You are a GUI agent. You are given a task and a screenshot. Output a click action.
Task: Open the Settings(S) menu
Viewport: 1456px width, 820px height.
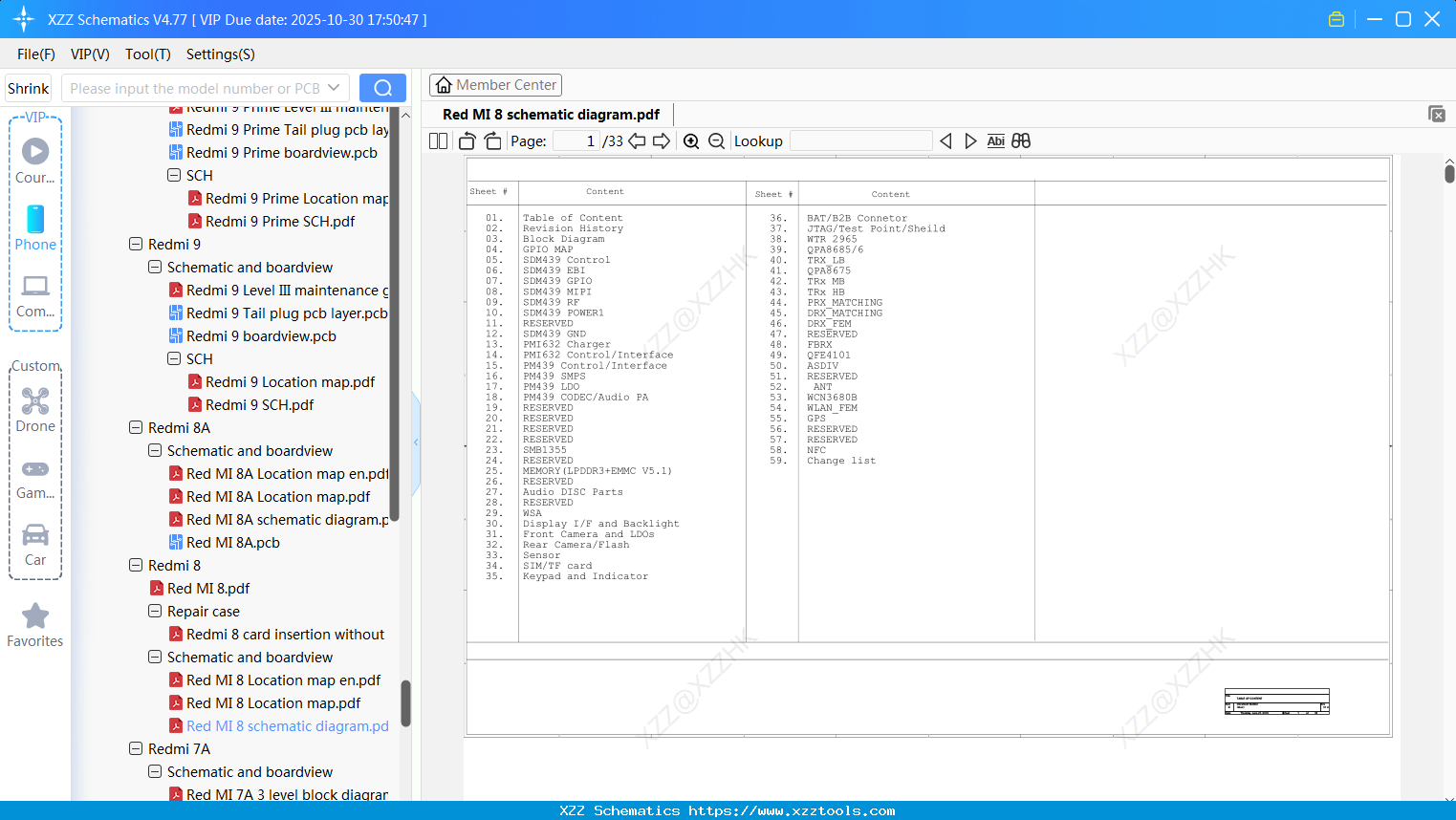click(221, 54)
